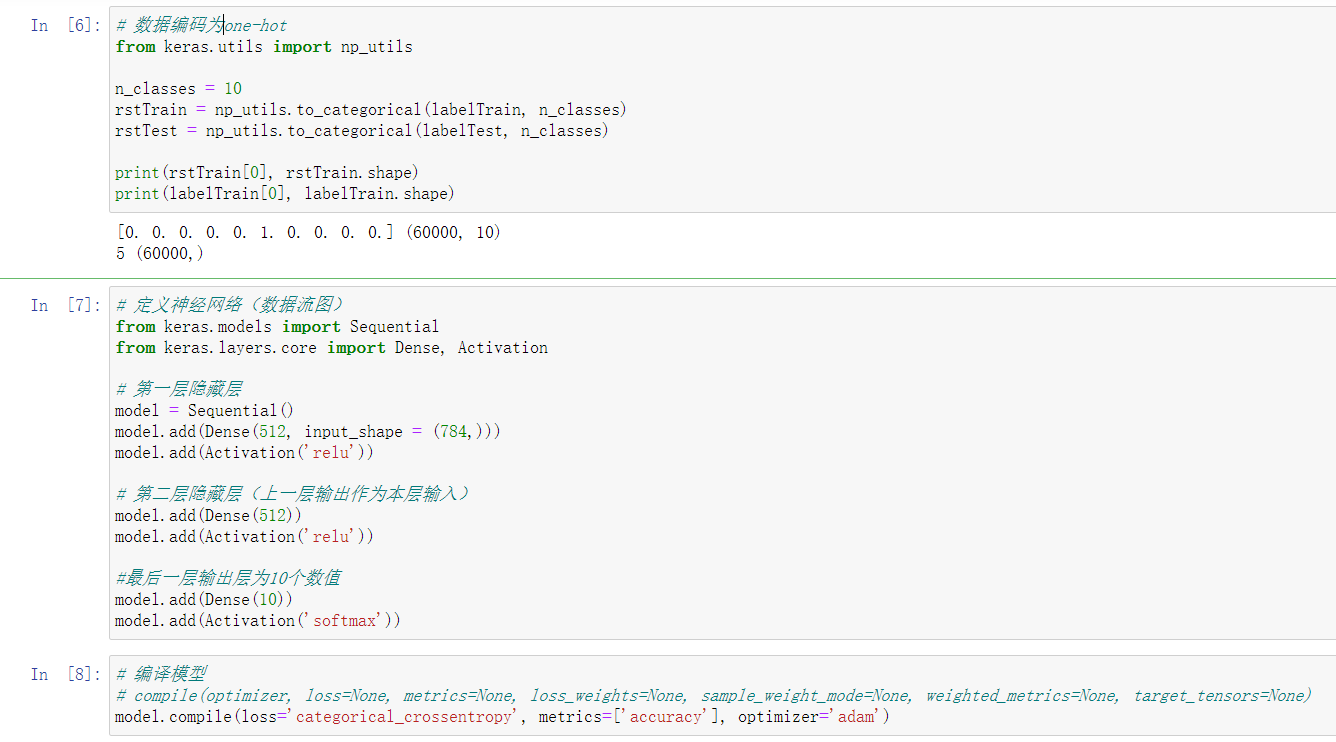Click the rstTrain to_categorical assignment line
1336x742 pixels.
370,110
